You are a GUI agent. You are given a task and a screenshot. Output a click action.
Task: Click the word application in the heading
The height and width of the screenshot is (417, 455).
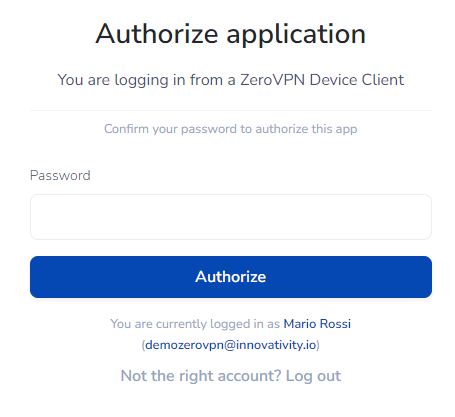click(296, 35)
